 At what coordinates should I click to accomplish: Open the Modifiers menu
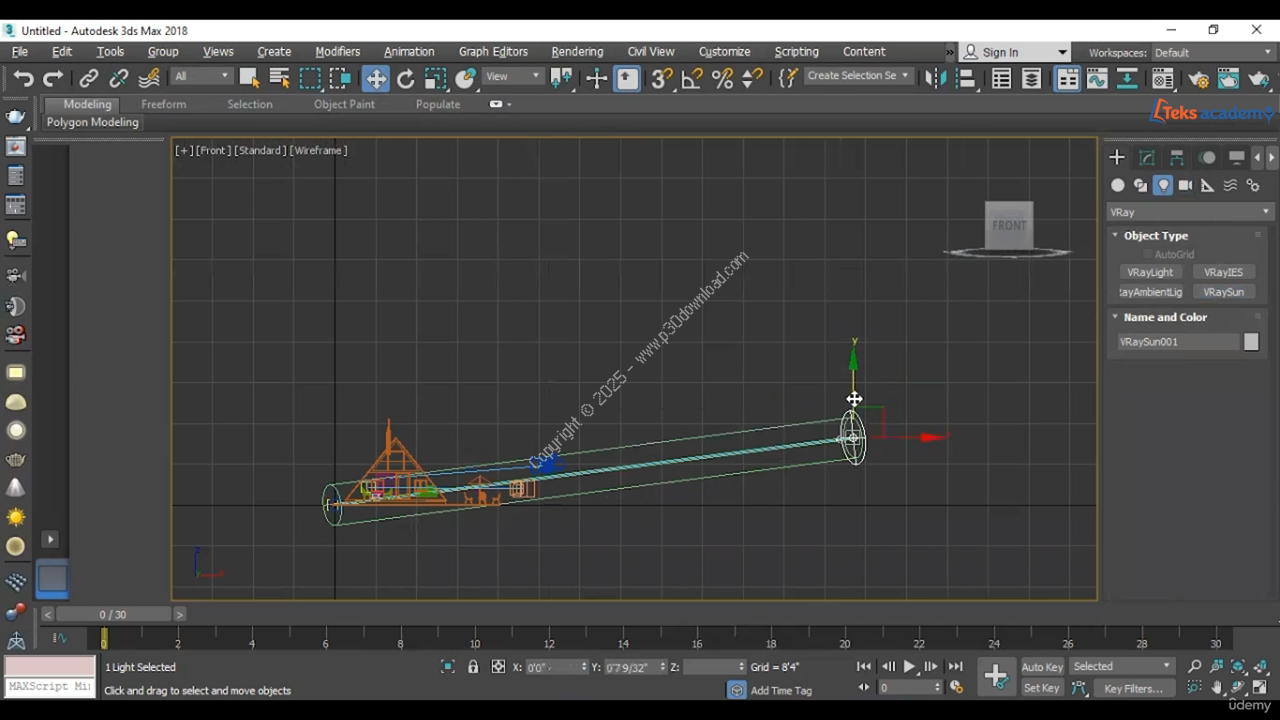coord(337,52)
